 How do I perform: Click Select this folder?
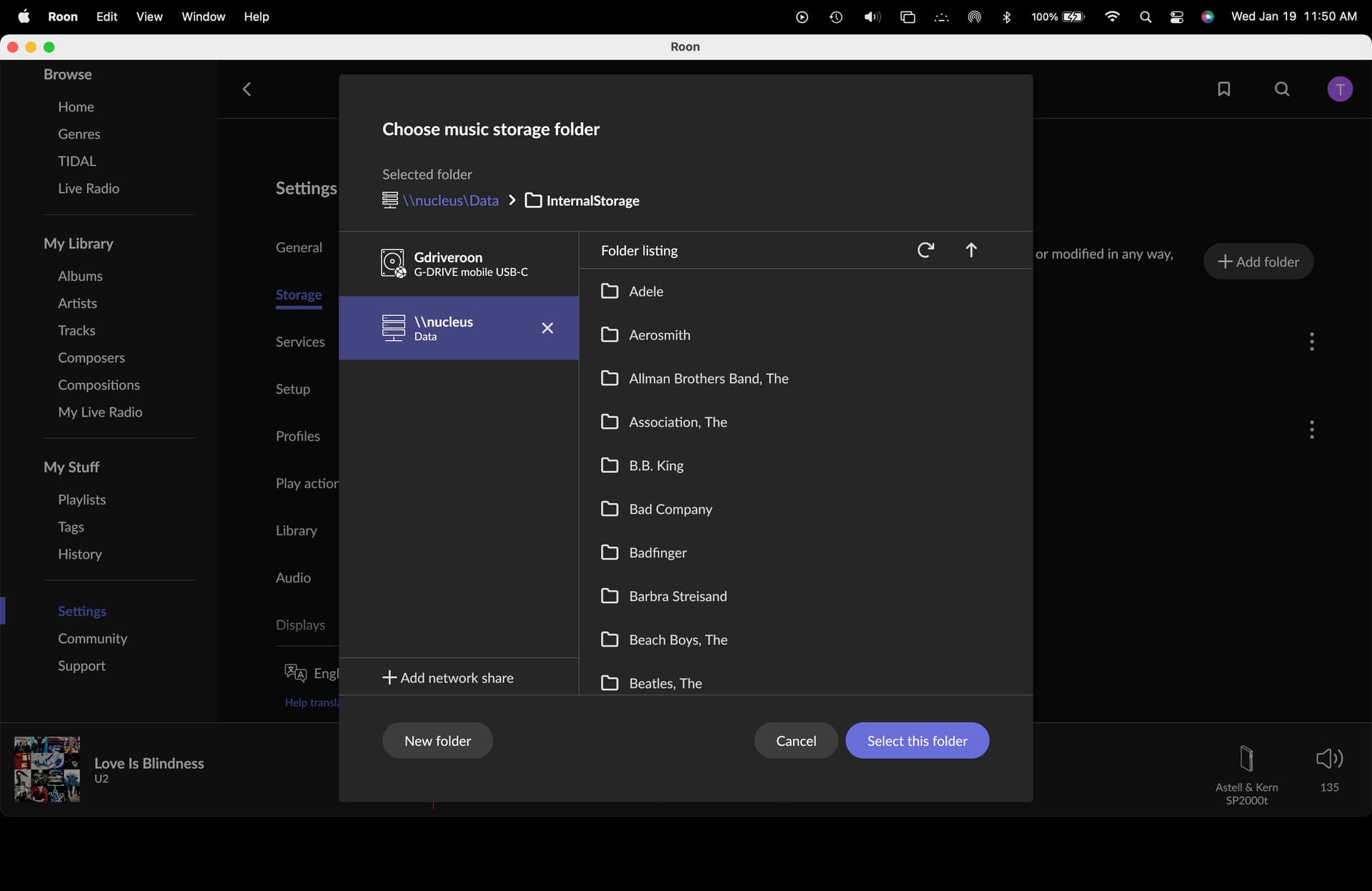(918, 741)
